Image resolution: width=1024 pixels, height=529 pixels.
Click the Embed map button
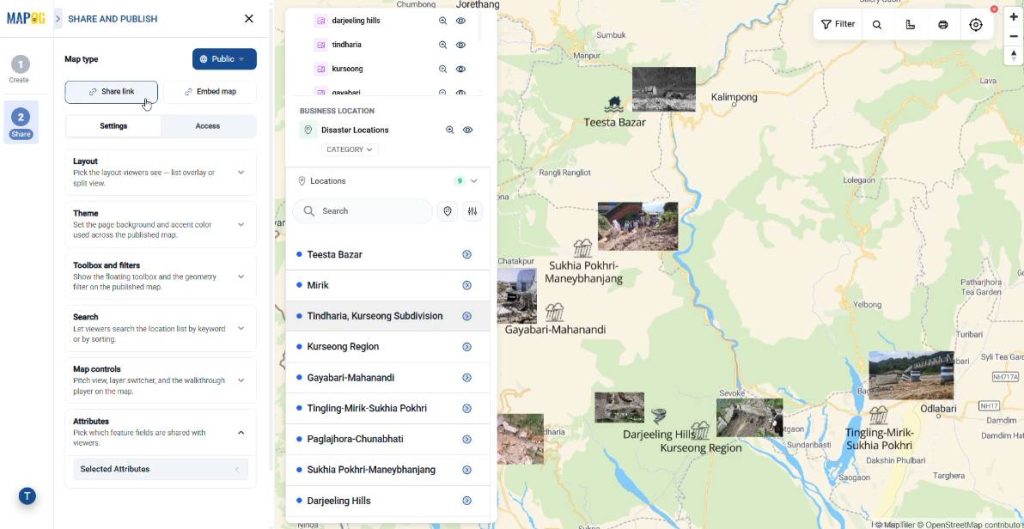tap(210, 92)
